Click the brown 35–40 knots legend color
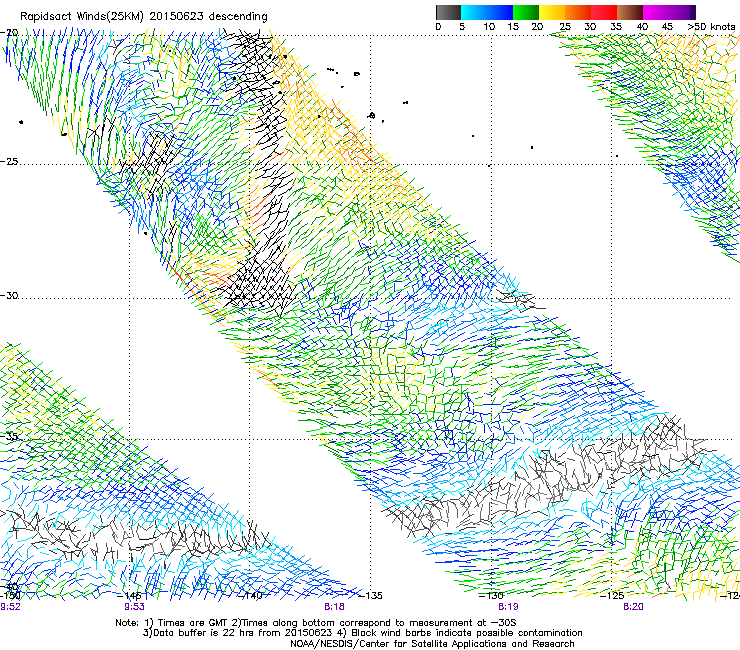740x650 pixels. (630, 12)
